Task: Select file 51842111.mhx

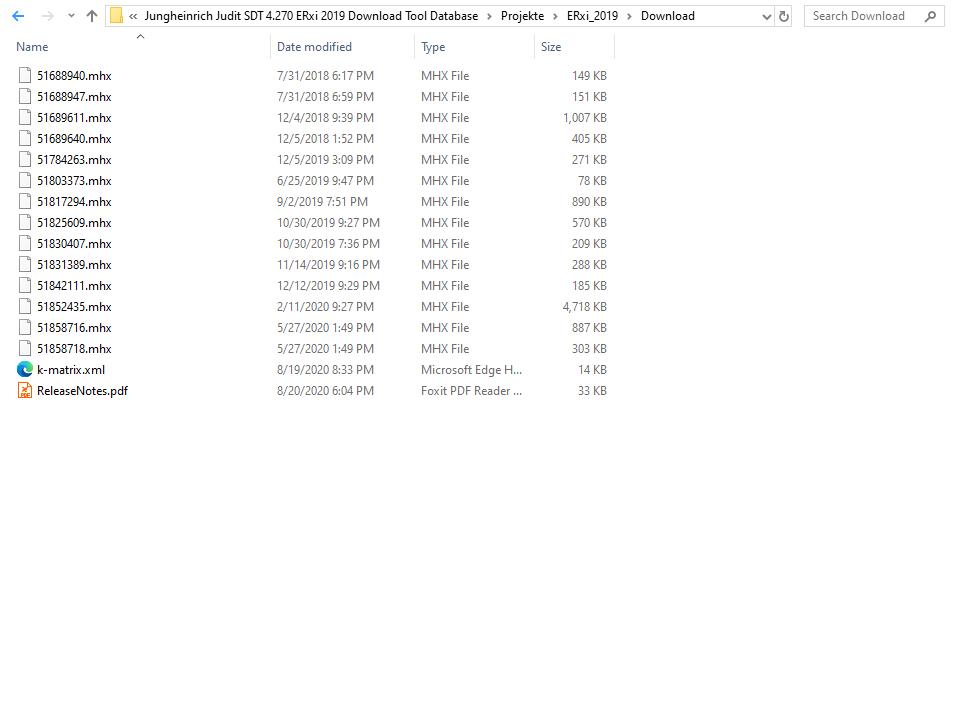Action: 74,285
